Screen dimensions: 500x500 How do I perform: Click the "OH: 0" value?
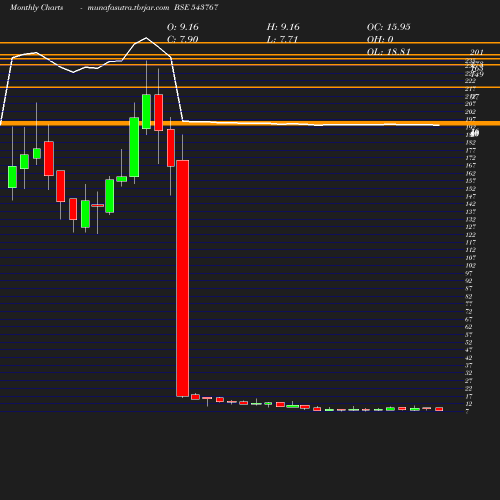[380, 39]
